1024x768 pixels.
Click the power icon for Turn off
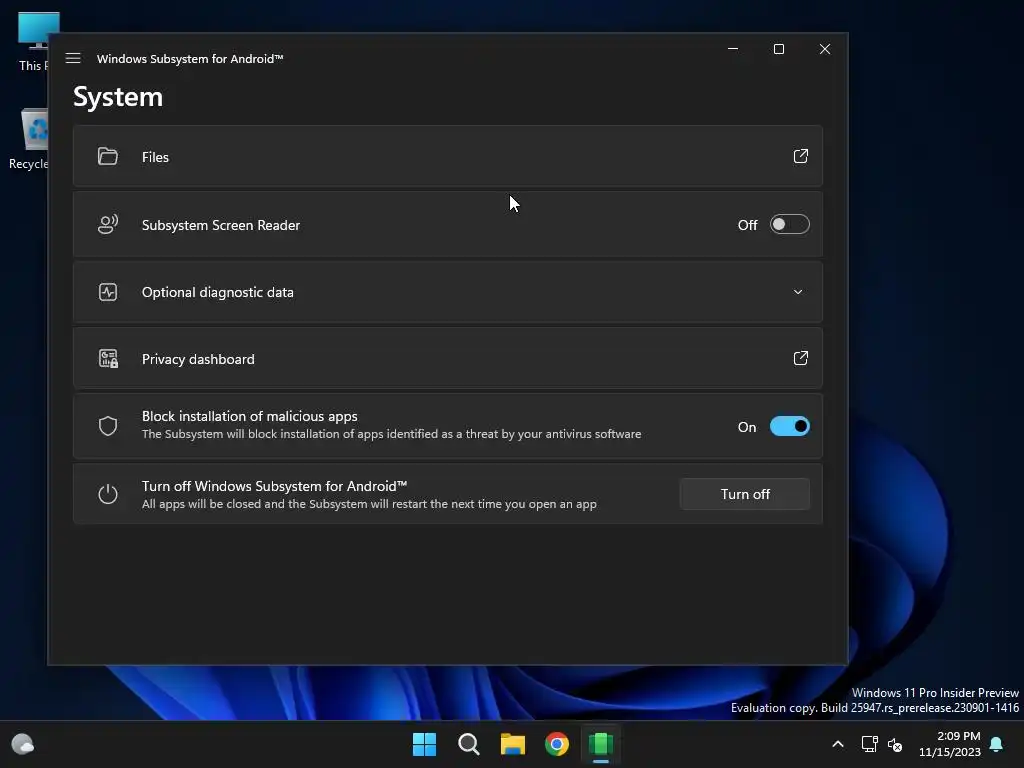108,494
